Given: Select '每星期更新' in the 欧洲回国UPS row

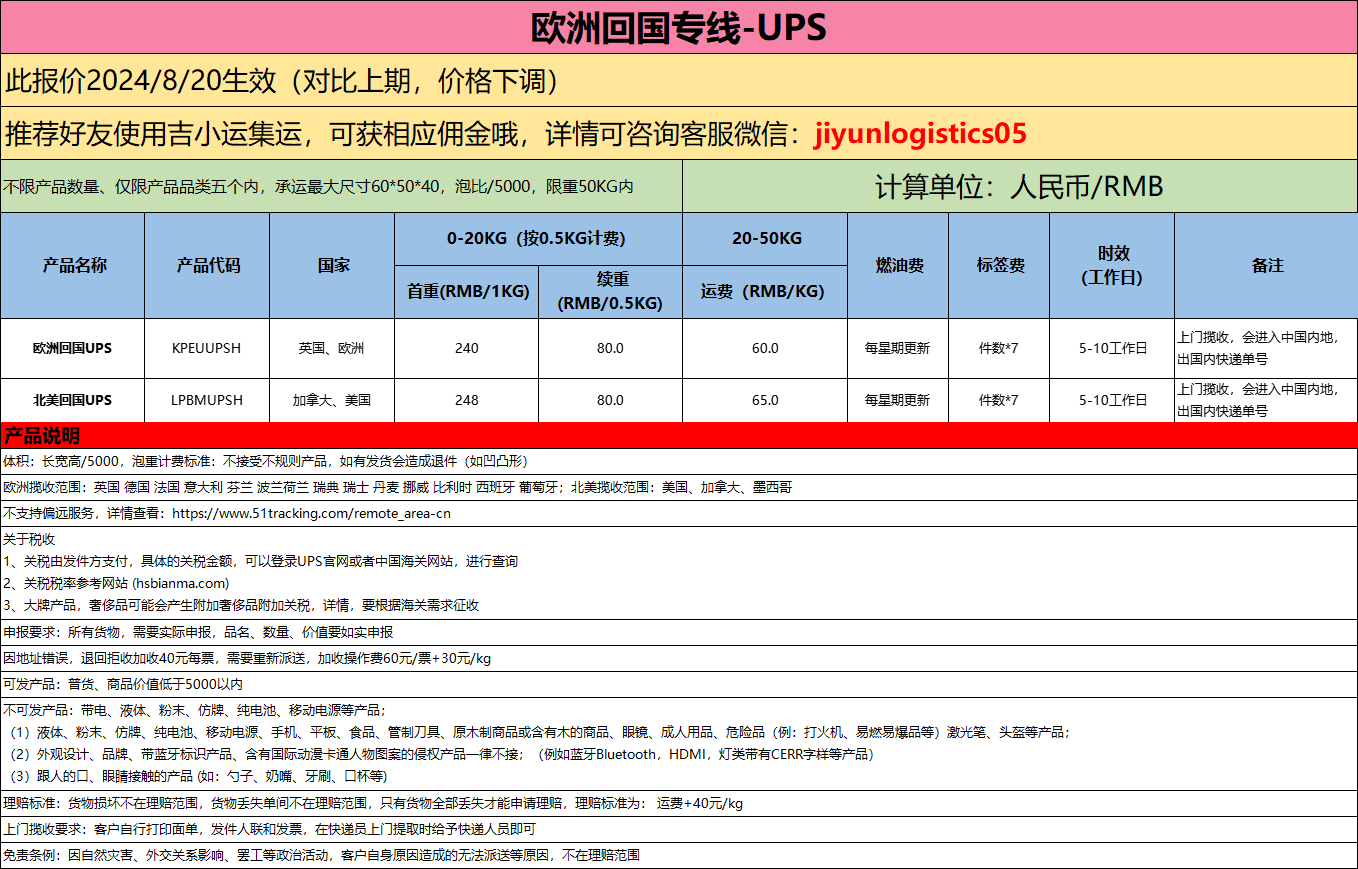Looking at the screenshot, I should (x=898, y=349).
